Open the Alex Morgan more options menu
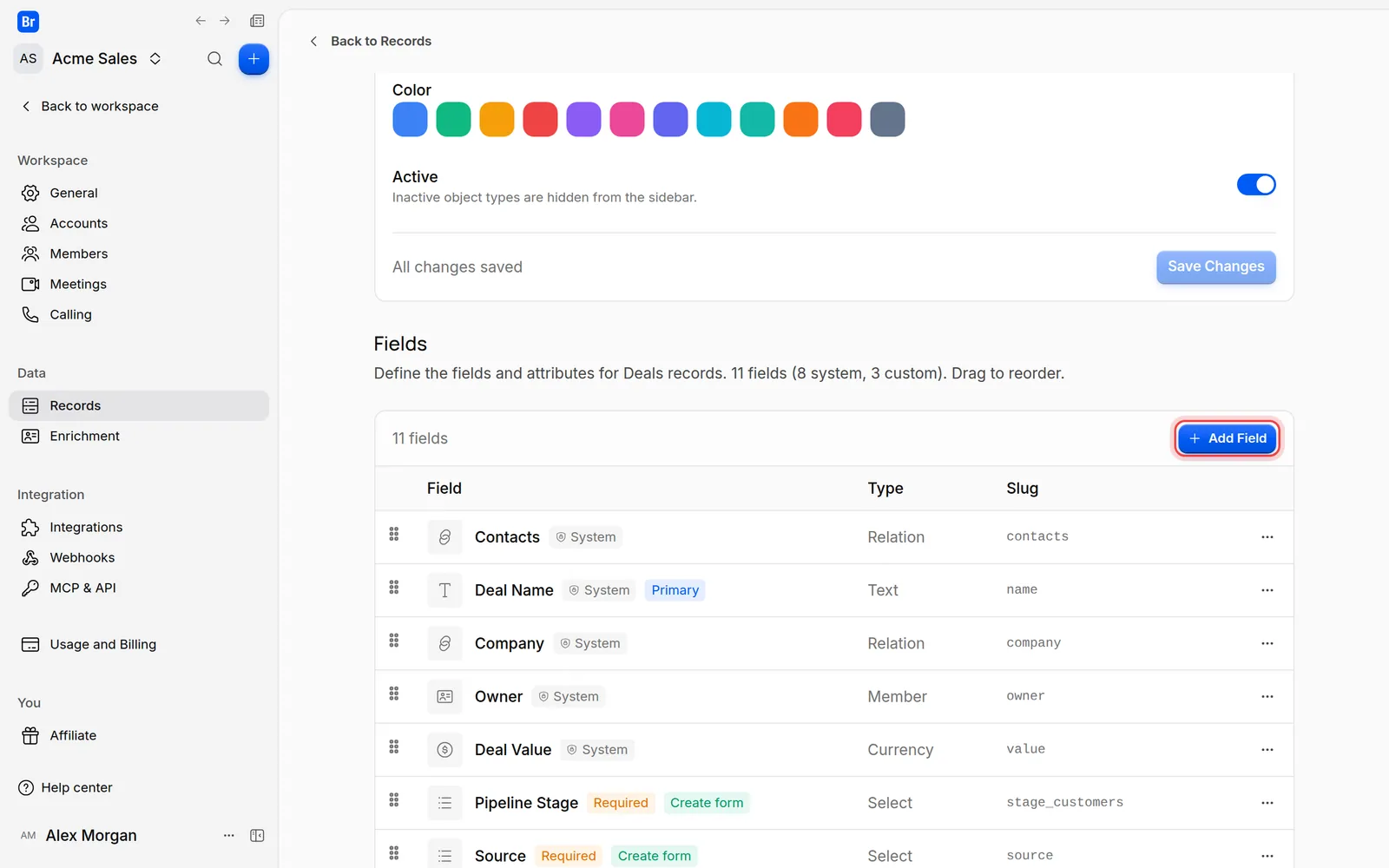 click(229, 835)
